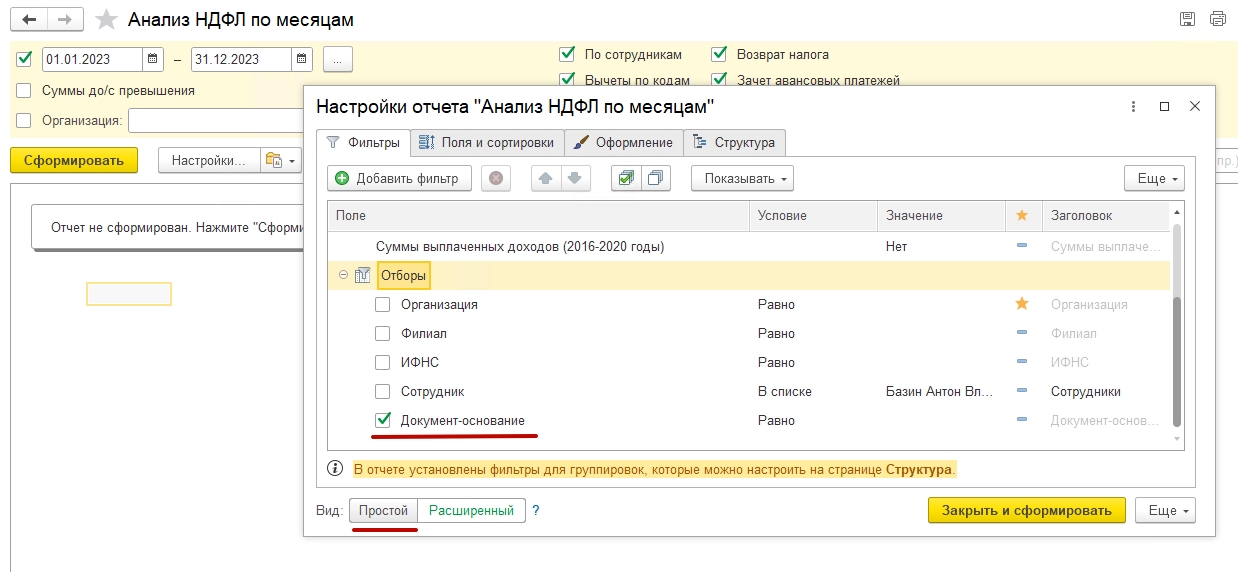
Task: Open start date calendar picker
Action: click(153, 59)
